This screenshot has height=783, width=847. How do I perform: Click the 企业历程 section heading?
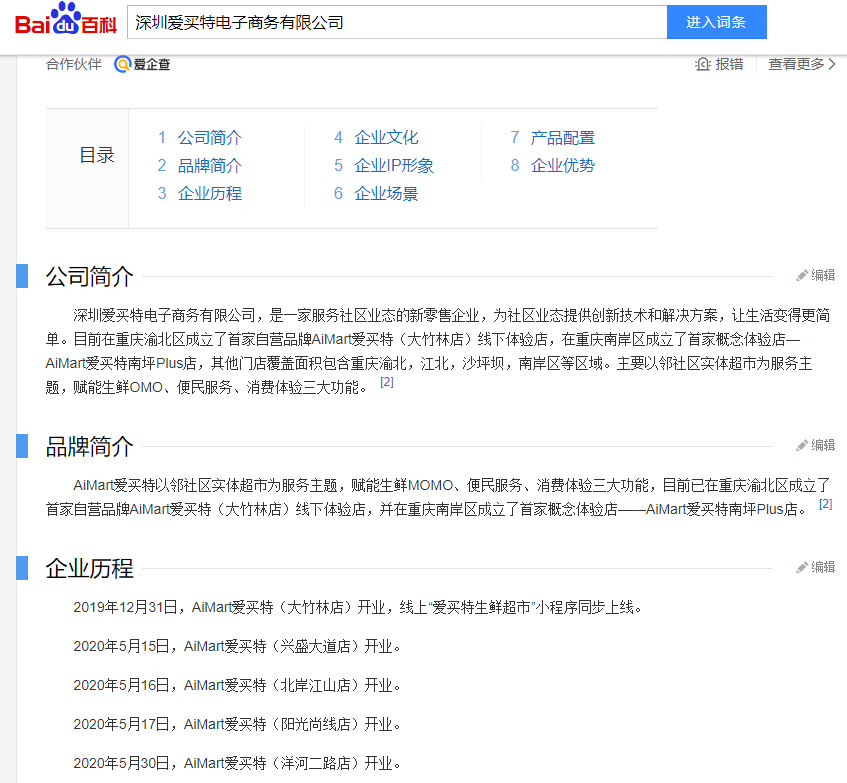point(90,569)
